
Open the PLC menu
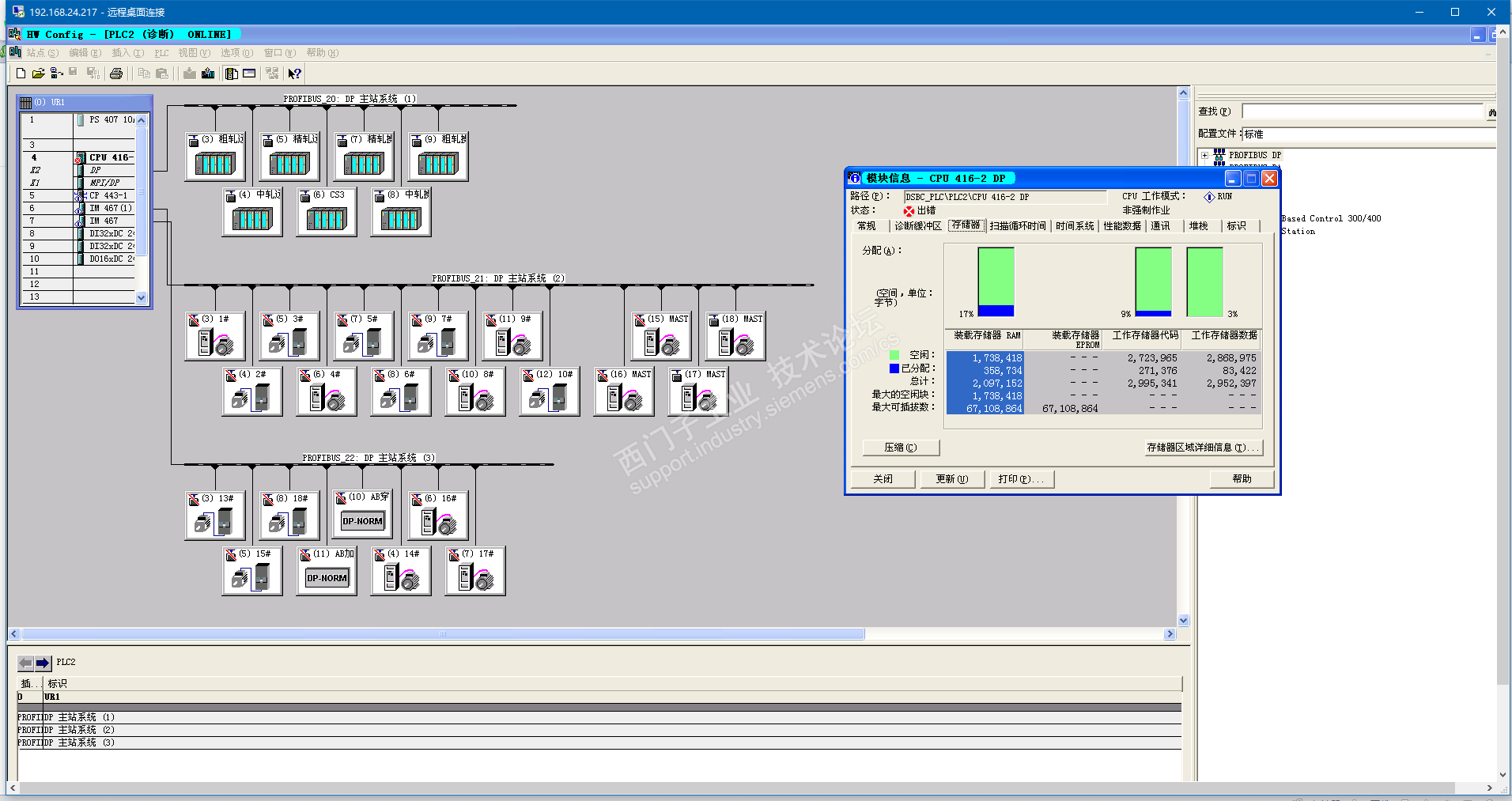(x=161, y=53)
